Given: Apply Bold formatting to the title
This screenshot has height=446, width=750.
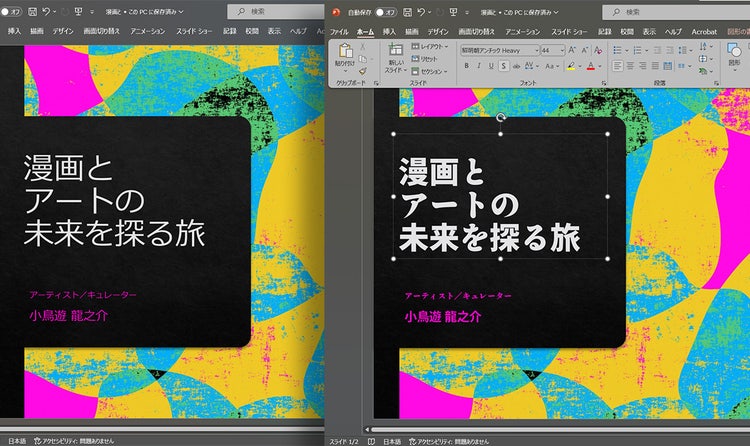Looking at the screenshot, I should pyautogui.click(x=466, y=66).
